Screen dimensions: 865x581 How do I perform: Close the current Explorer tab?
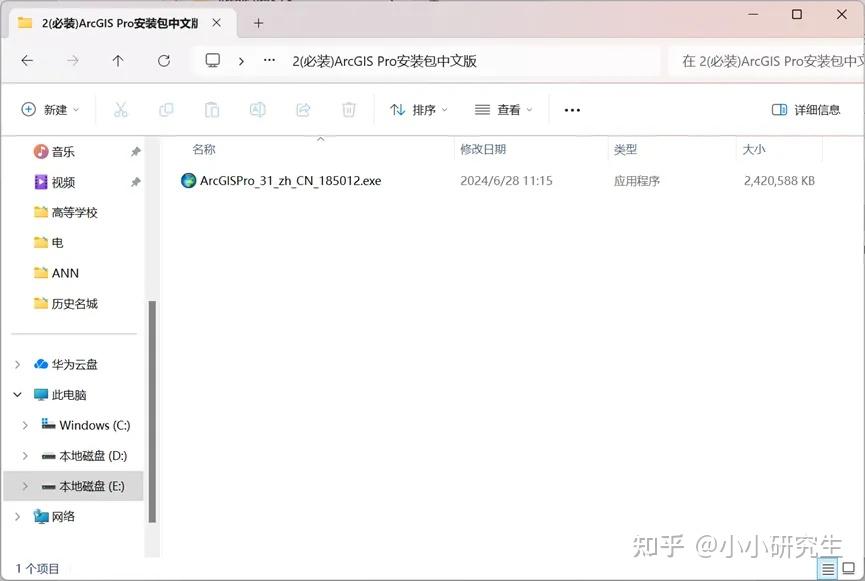coord(217,23)
